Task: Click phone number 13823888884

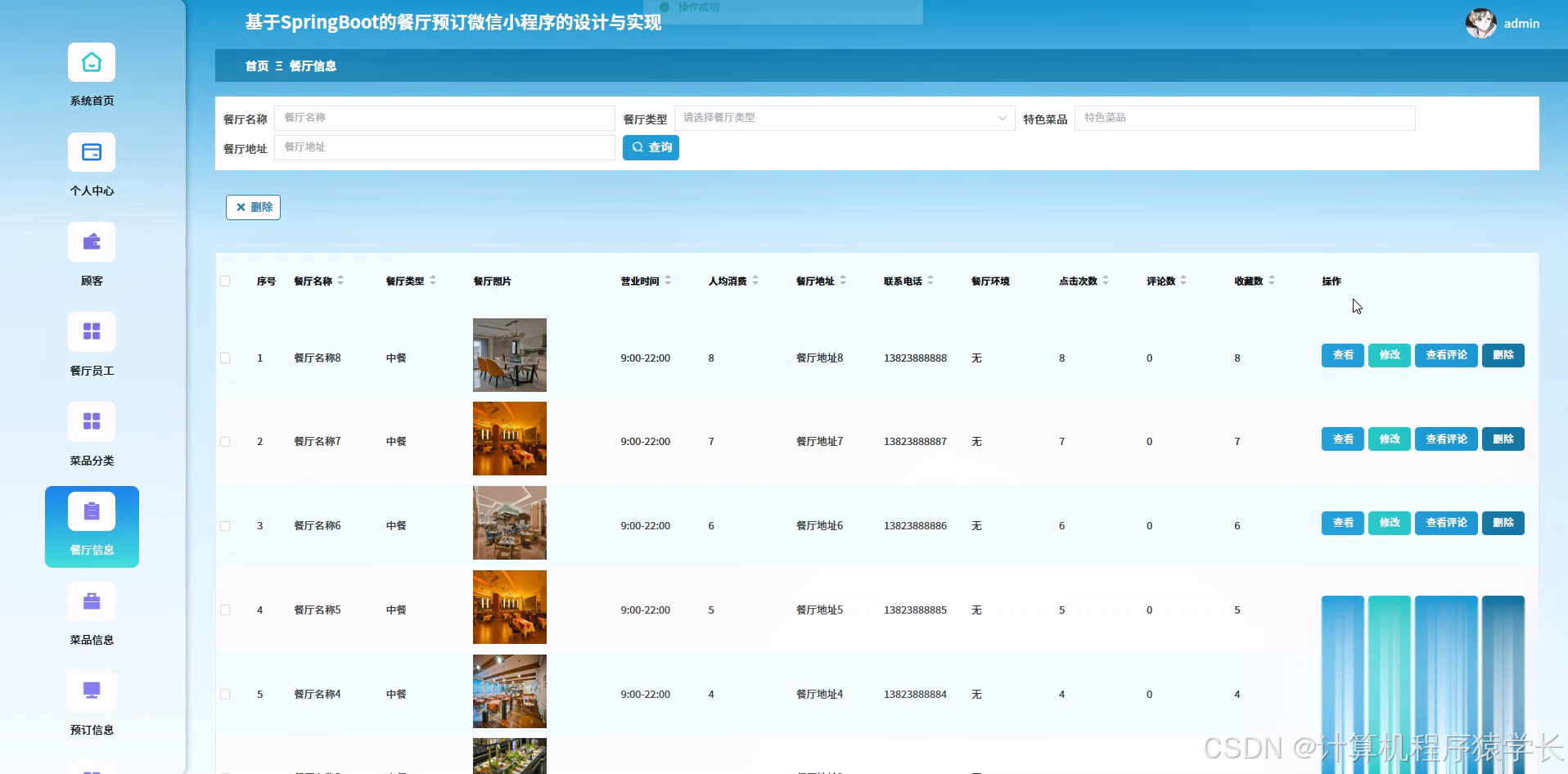Action: coord(915,694)
